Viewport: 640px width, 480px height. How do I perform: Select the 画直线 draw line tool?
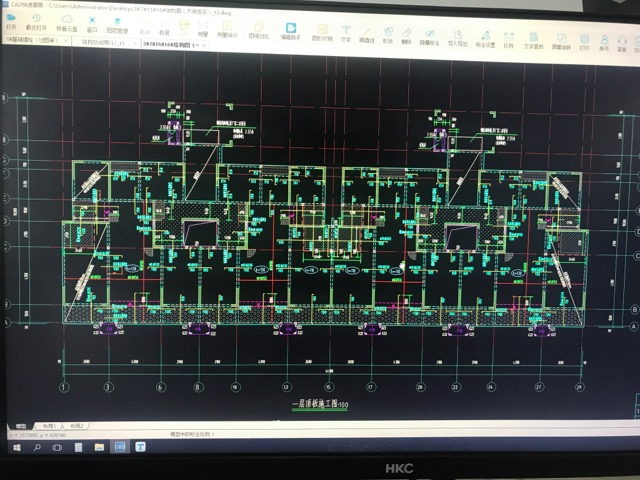(x=367, y=35)
